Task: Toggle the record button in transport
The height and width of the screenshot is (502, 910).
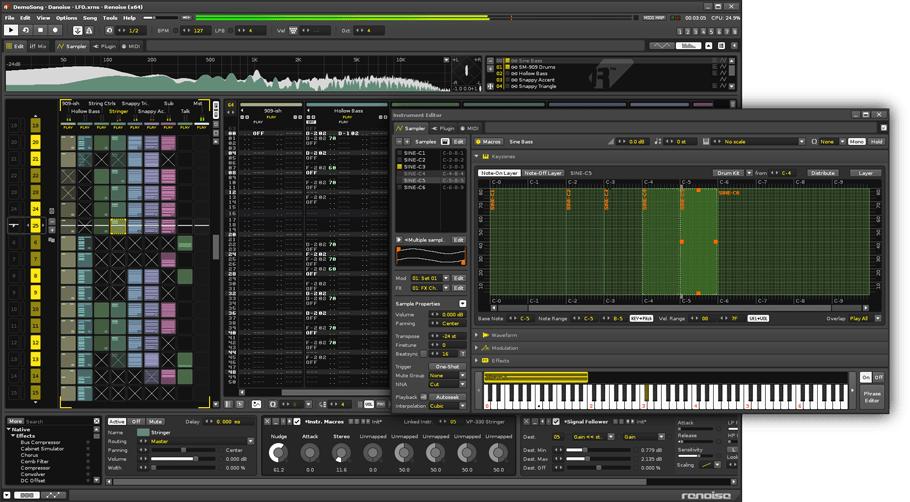Action: coord(55,30)
